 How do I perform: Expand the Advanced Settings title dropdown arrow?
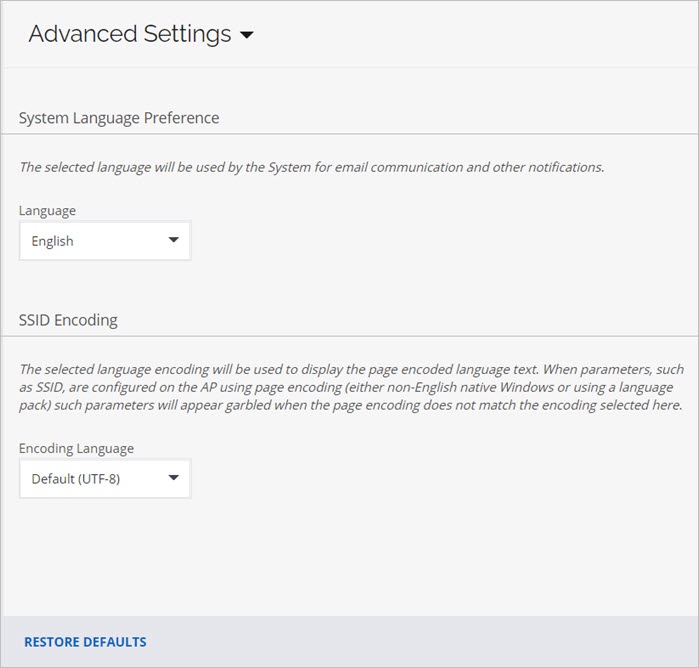(x=247, y=34)
